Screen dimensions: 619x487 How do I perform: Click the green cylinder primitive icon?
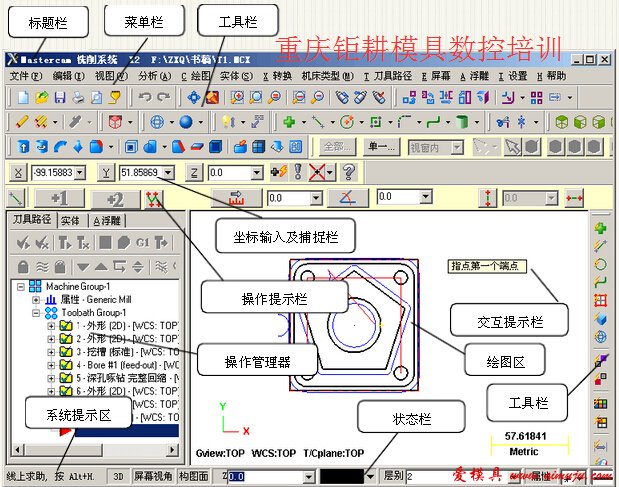point(462,122)
